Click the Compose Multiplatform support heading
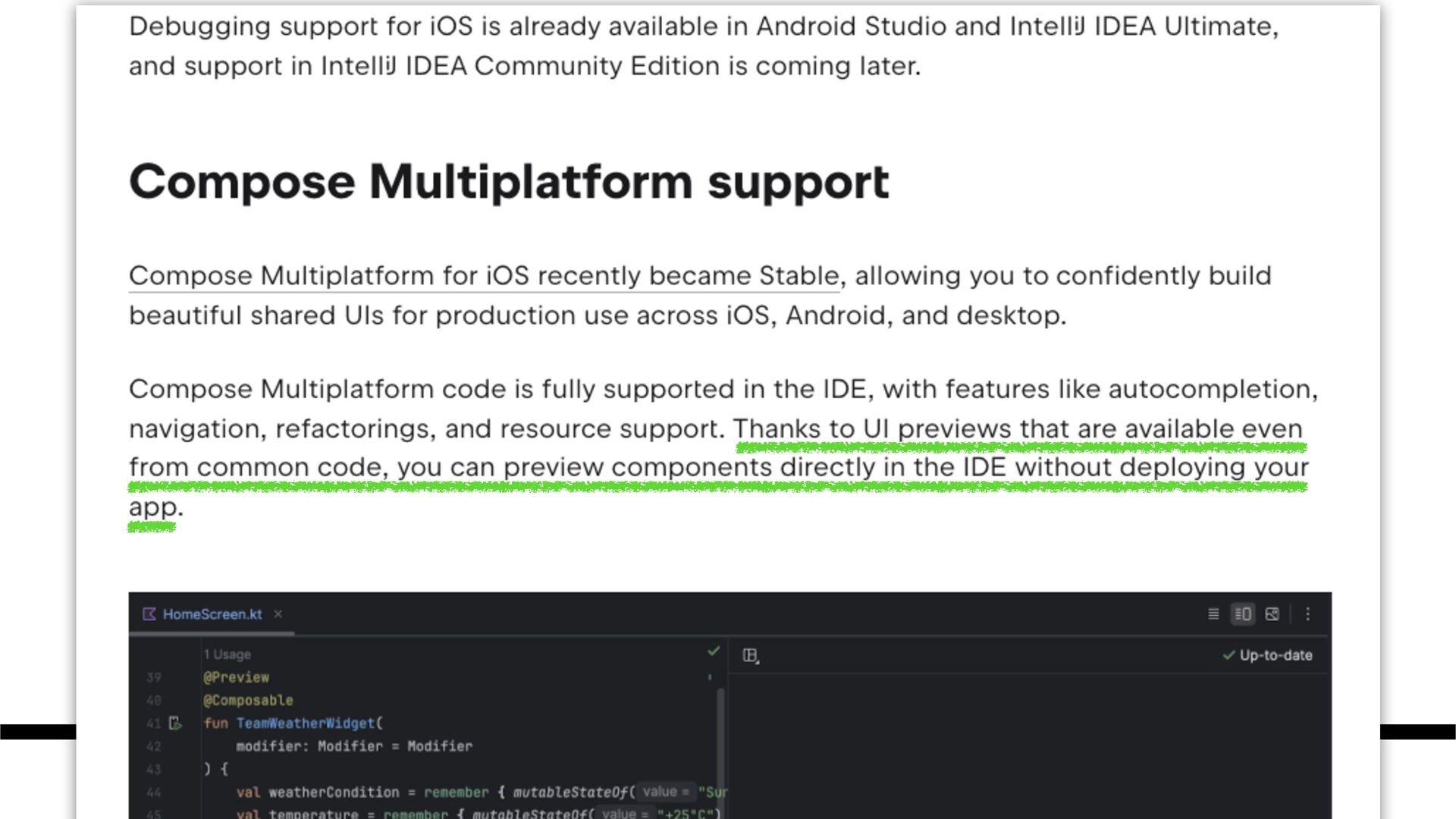 pyautogui.click(x=508, y=182)
